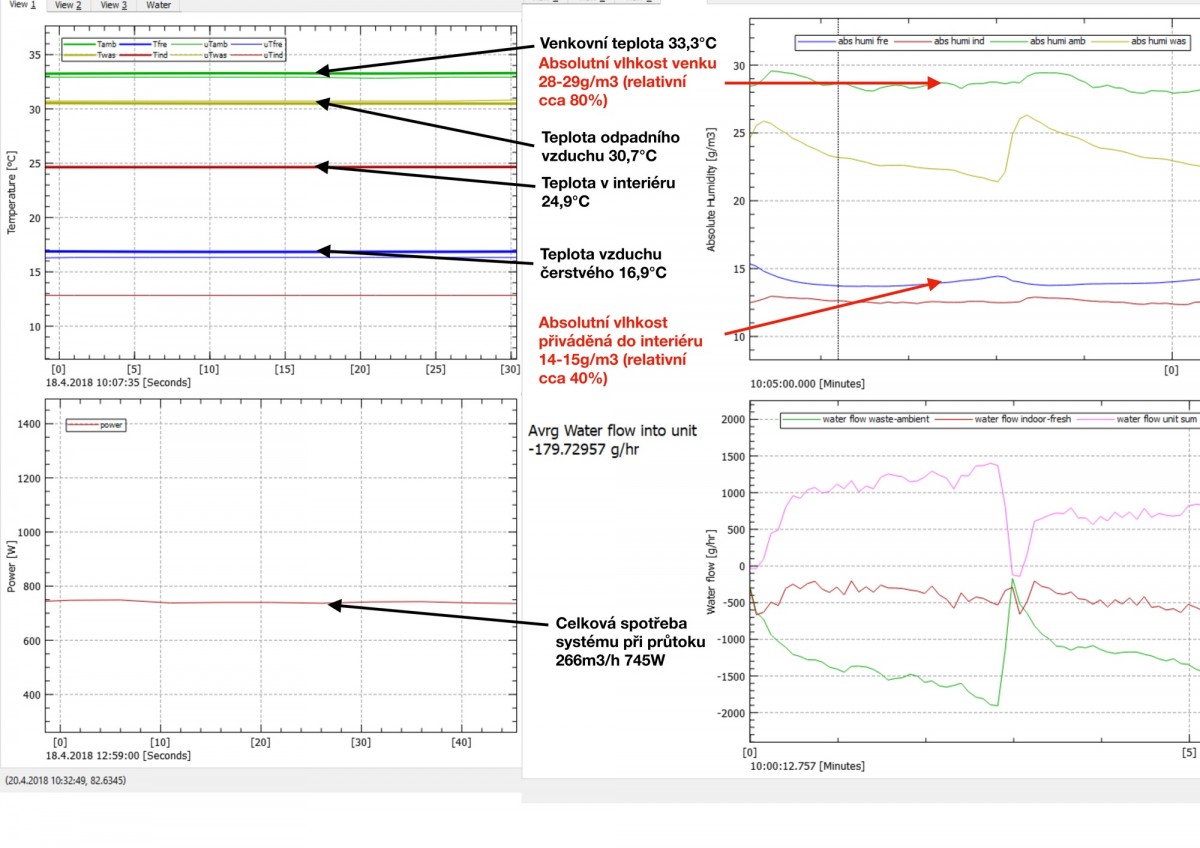The height and width of the screenshot is (848, 1200).
Task: Open the View 3 tab
Action: [x=112, y=5]
